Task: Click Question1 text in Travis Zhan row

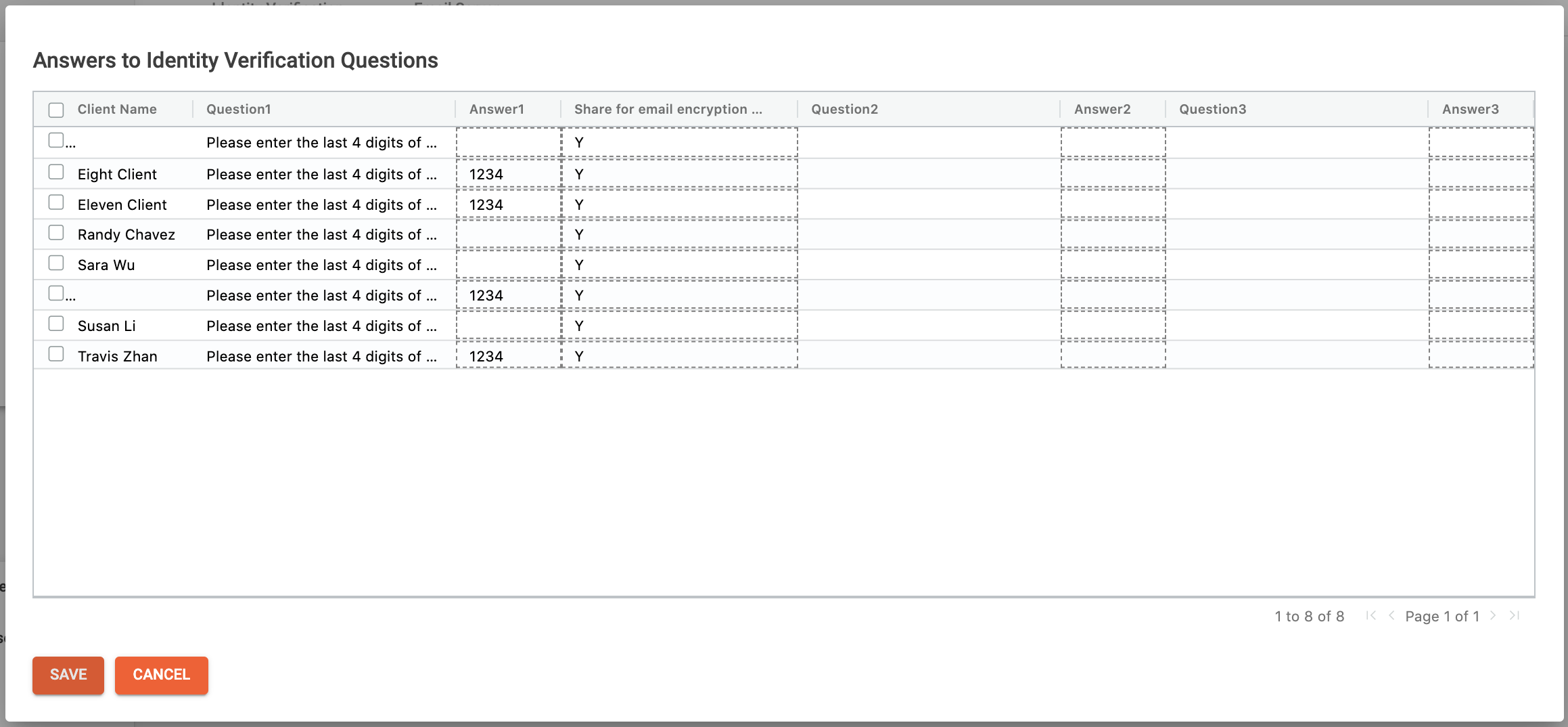Action: click(x=321, y=356)
